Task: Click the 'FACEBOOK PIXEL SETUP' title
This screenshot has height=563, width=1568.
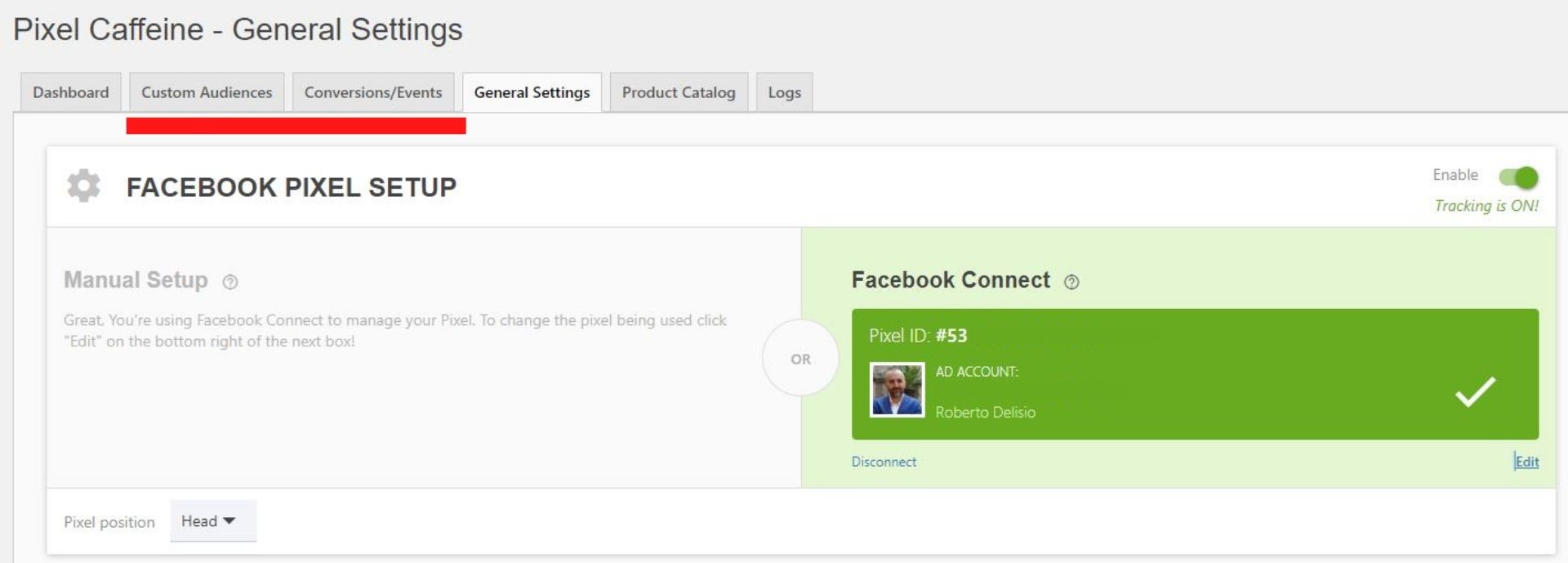Action: pyautogui.click(x=292, y=187)
